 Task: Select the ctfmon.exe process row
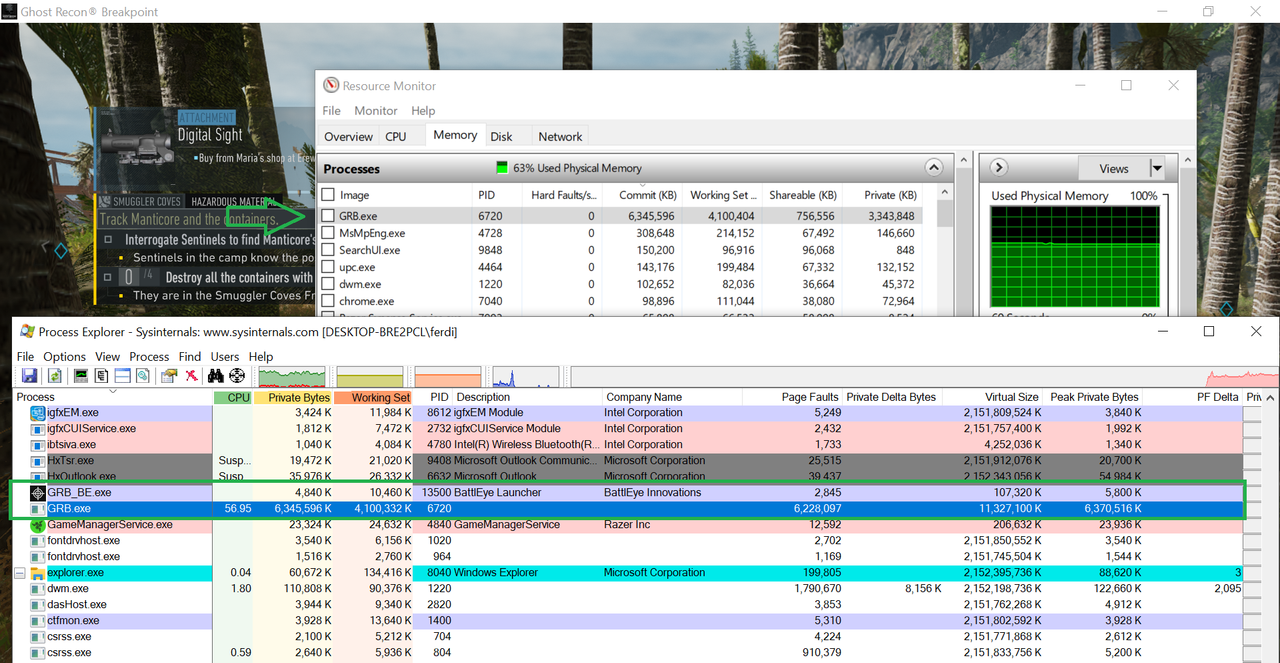(x=628, y=621)
